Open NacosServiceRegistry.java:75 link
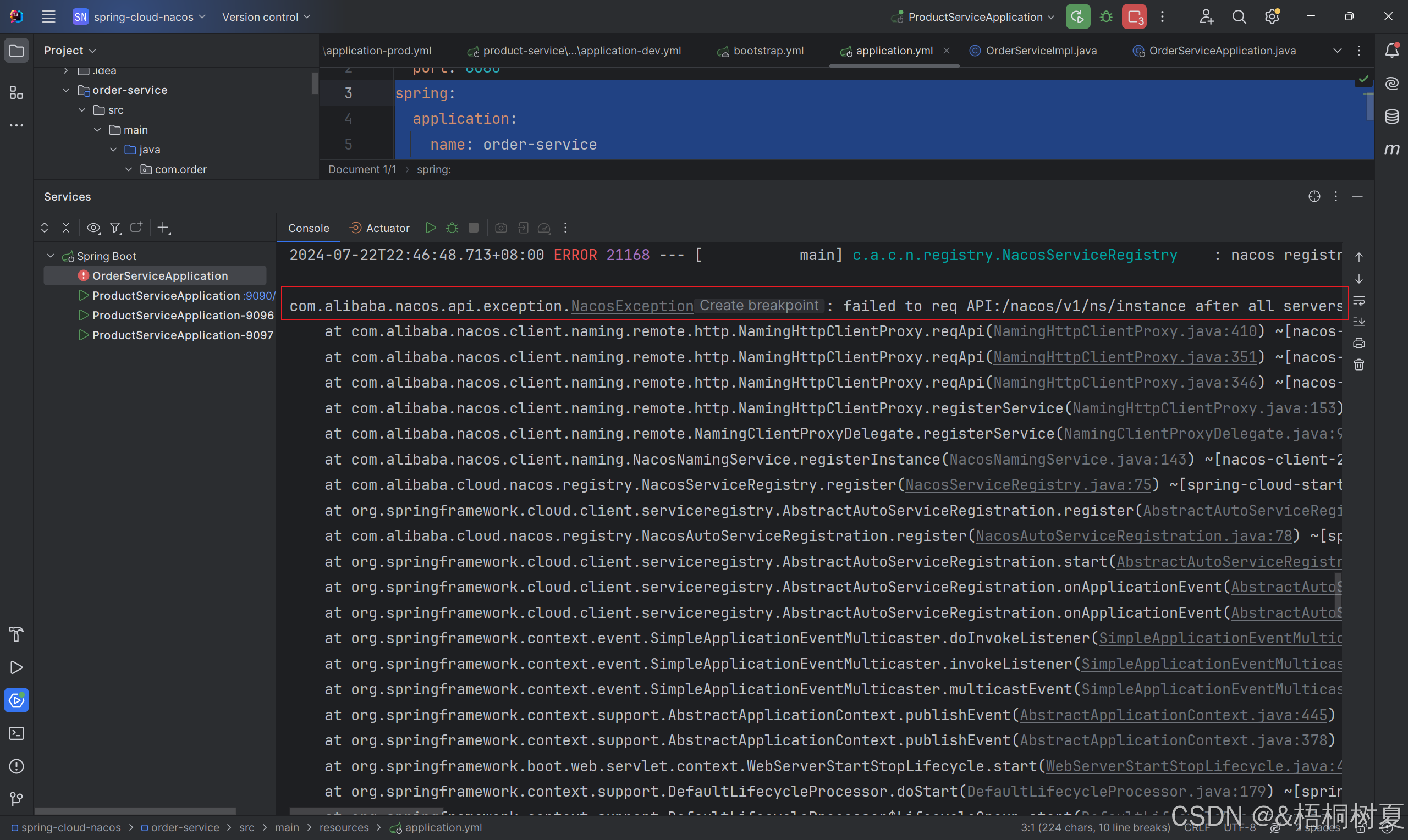This screenshot has height=840, width=1408. 1028,485
